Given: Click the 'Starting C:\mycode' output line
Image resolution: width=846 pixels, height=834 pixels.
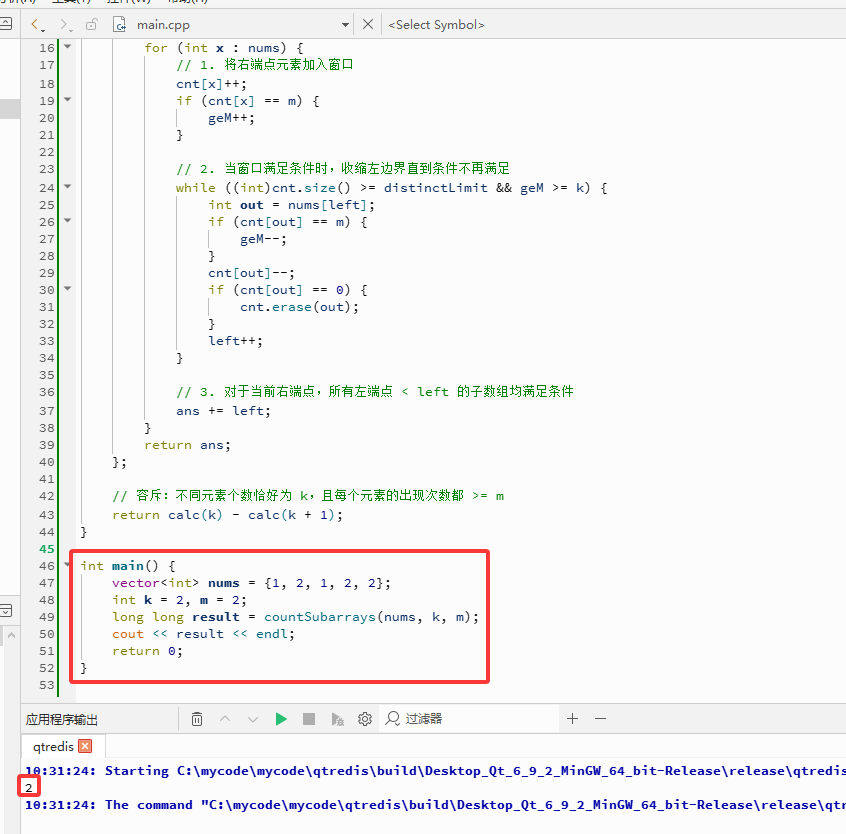Looking at the screenshot, I should point(435,771).
